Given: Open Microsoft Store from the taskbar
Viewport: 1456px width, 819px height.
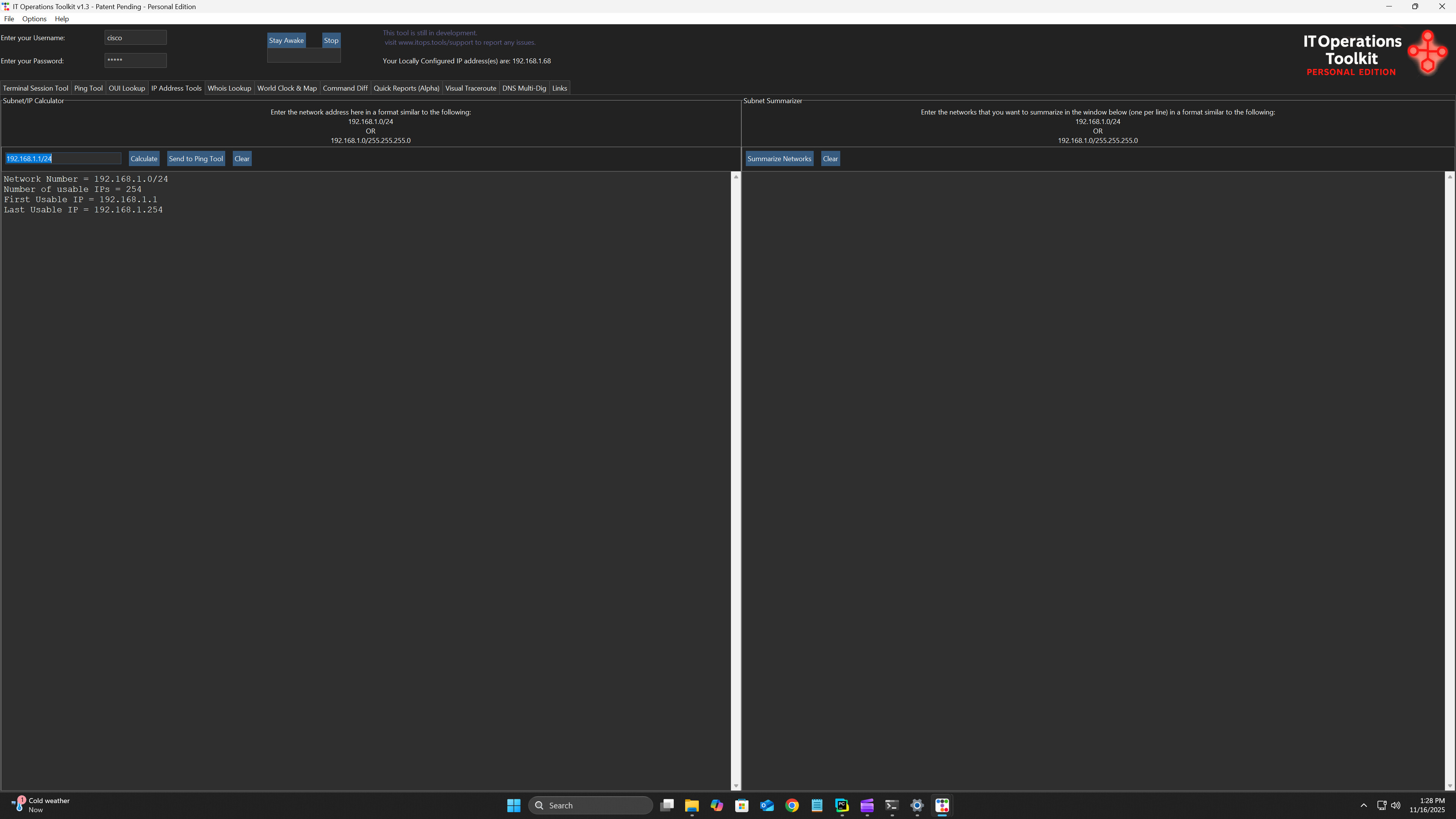Looking at the screenshot, I should pos(742,805).
